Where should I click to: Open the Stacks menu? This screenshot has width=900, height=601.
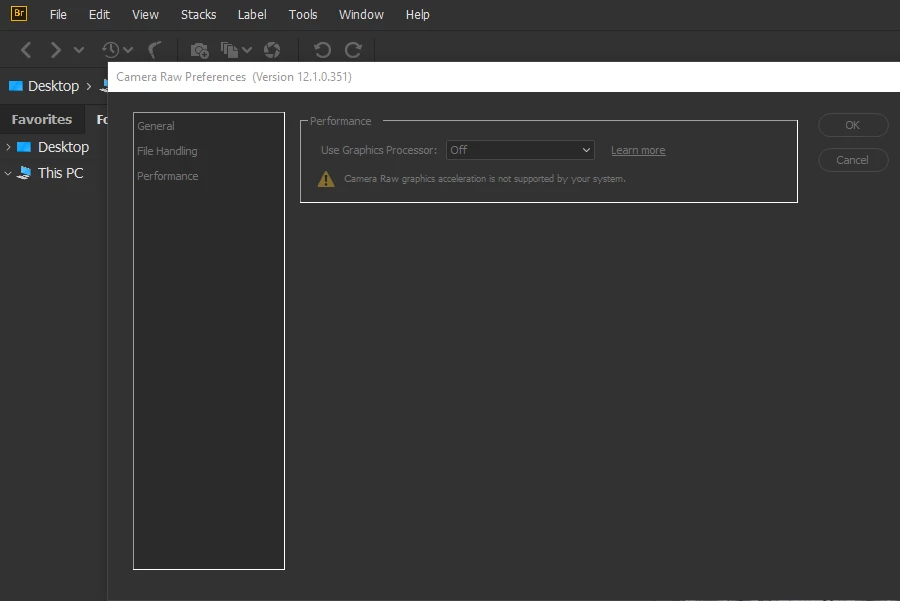[199, 14]
